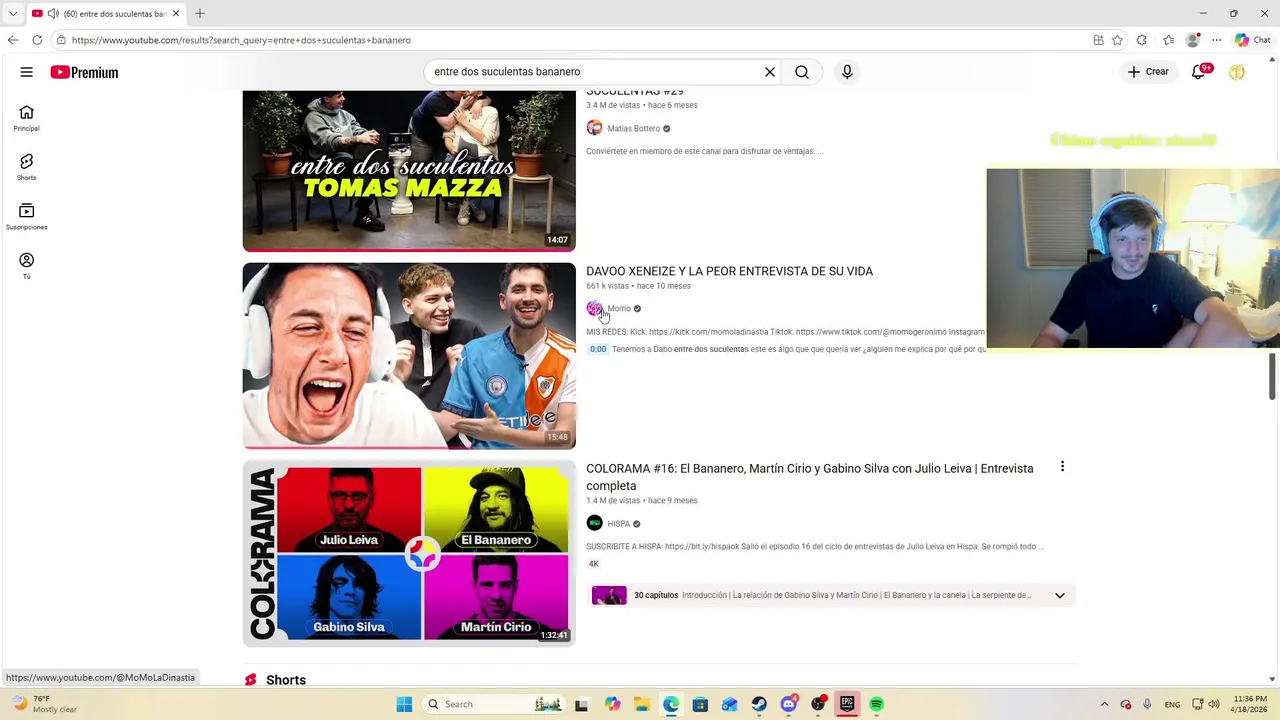The height and width of the screenshot is (720, 1280).
Task: Open the browser extensions puzzle icon
Action: 1142,40
